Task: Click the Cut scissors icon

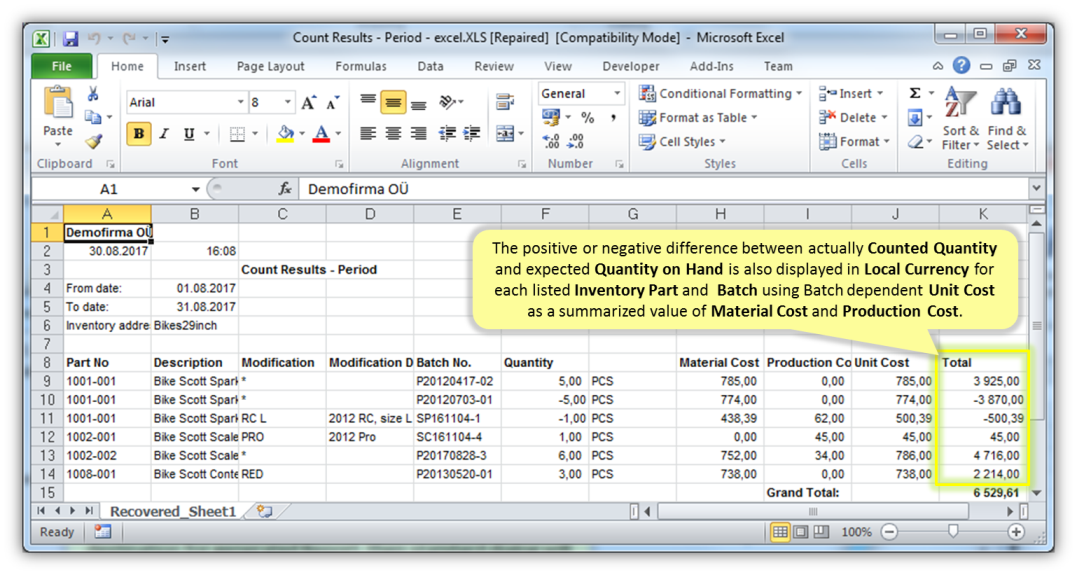Action: pyautogui.click(x=93, y=94)
